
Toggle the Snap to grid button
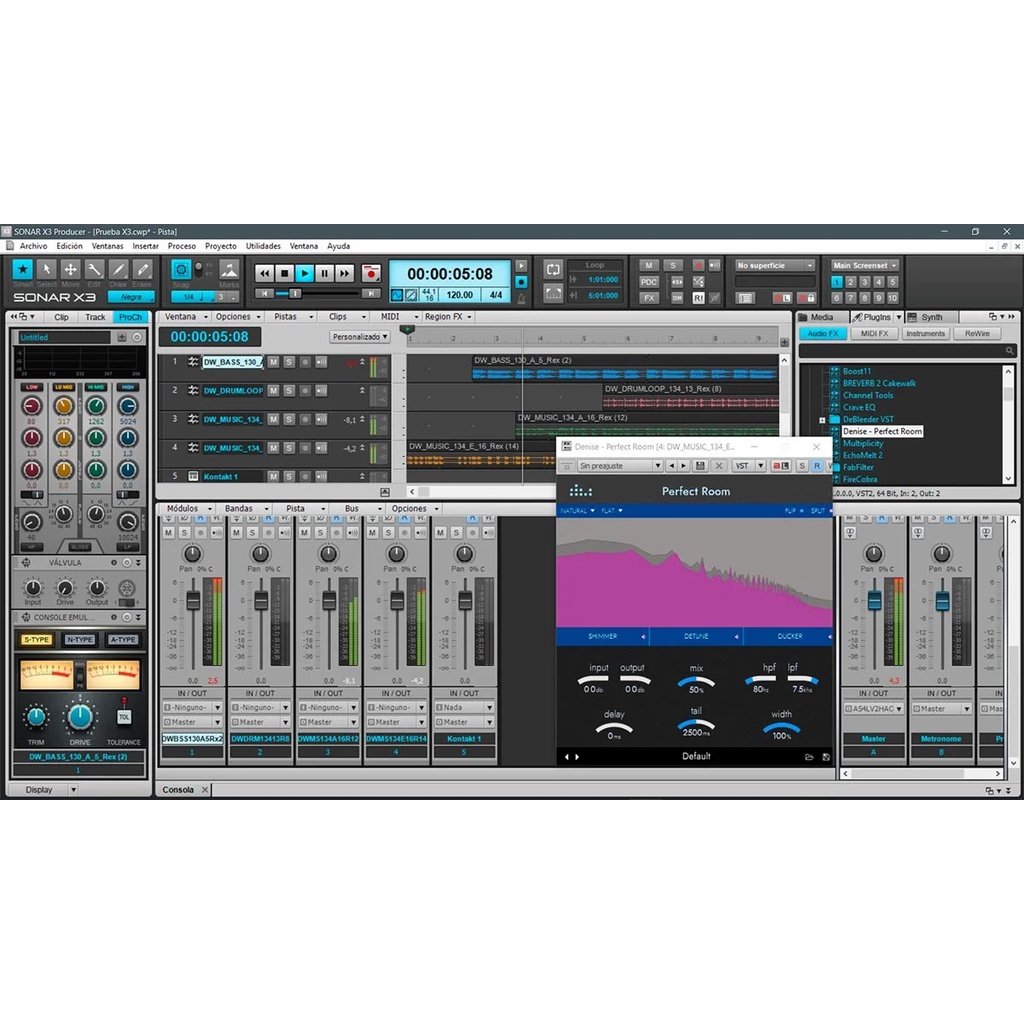coord(181,269)
